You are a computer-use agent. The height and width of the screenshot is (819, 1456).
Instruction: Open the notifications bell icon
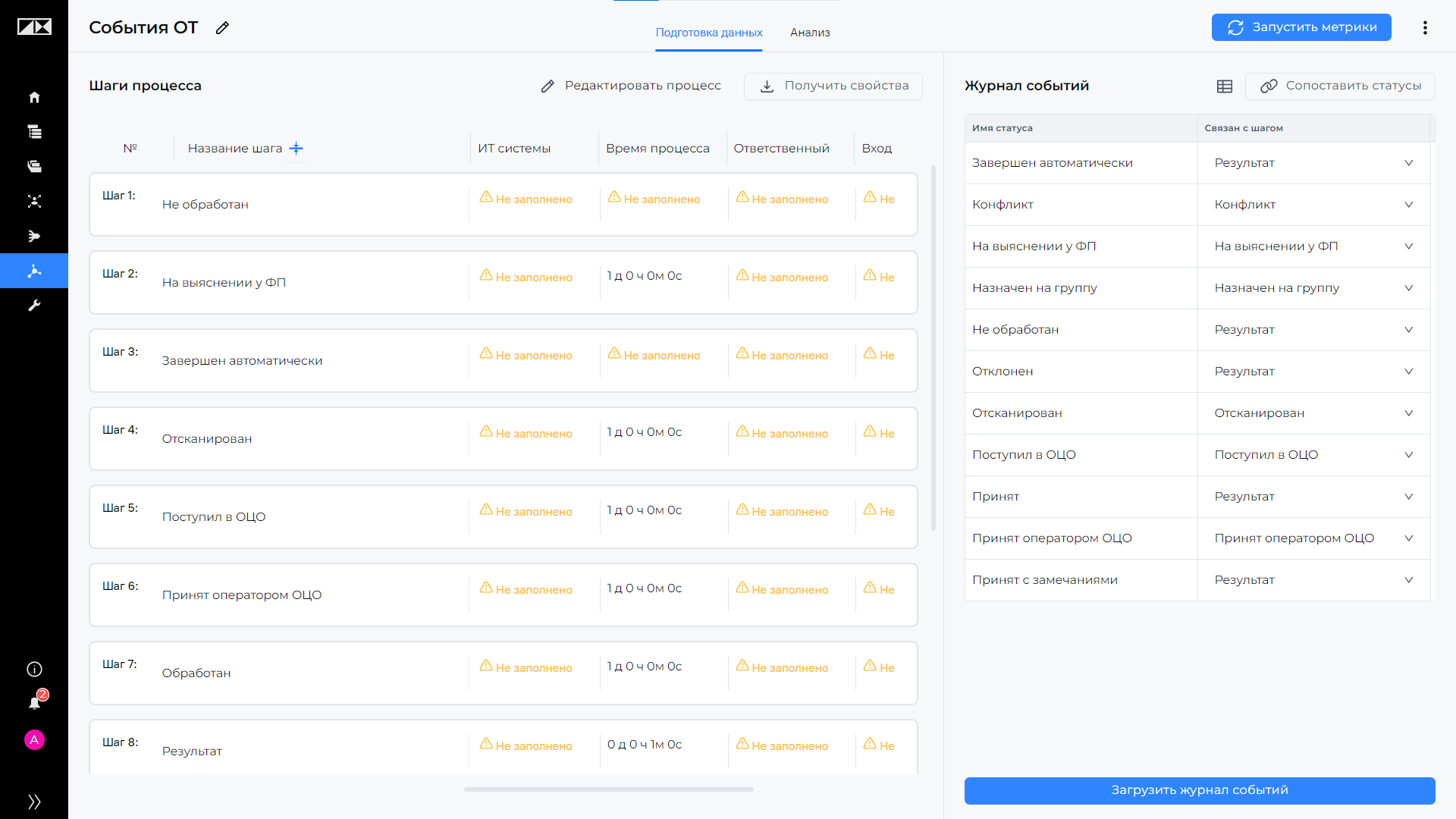click(34, 703)
